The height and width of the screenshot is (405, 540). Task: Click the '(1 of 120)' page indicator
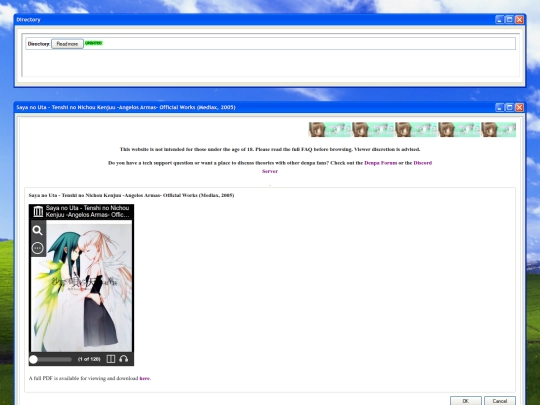[x=89, y=359]
